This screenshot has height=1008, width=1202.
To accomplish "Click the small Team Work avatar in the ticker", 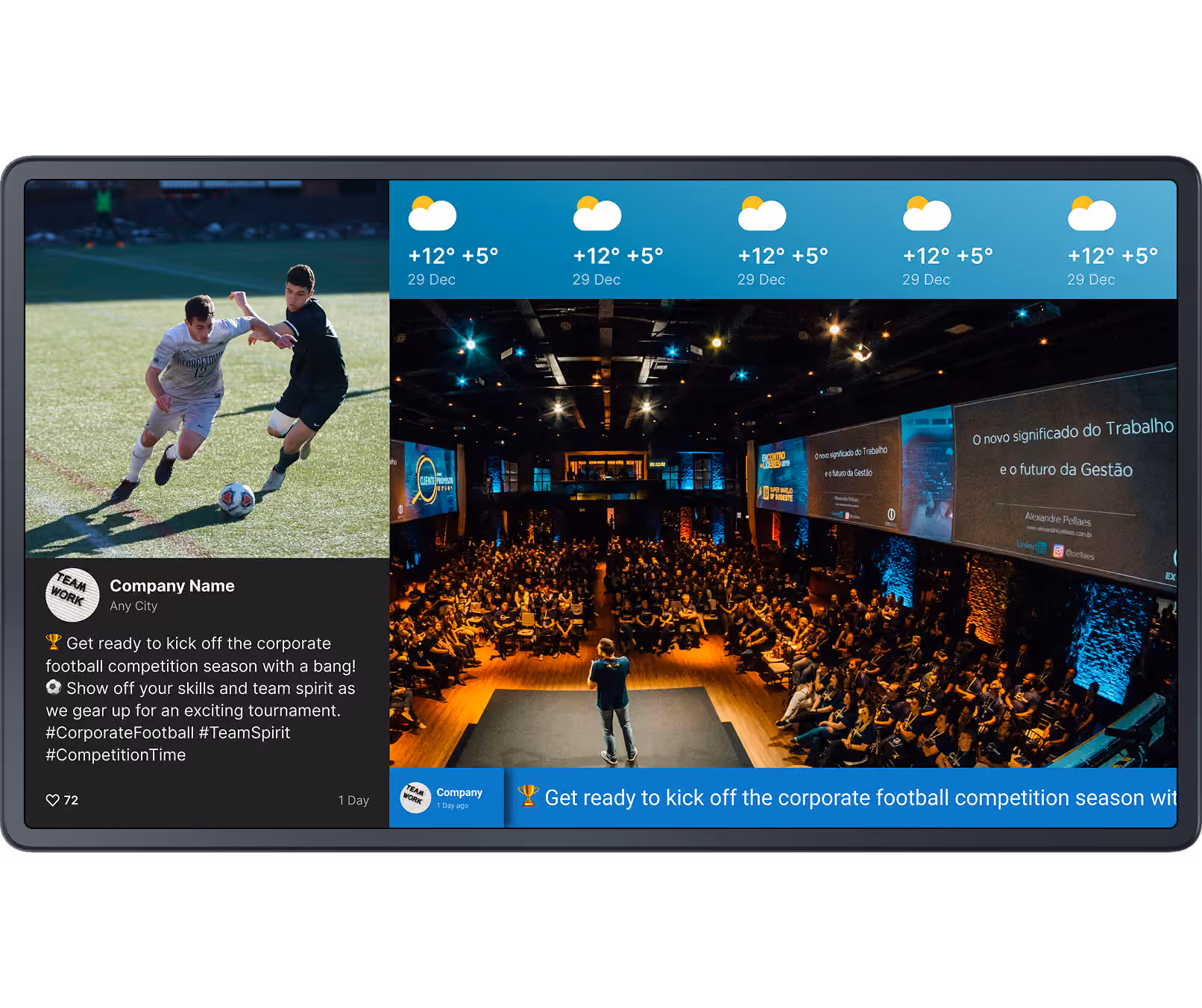I will point(415,797).
